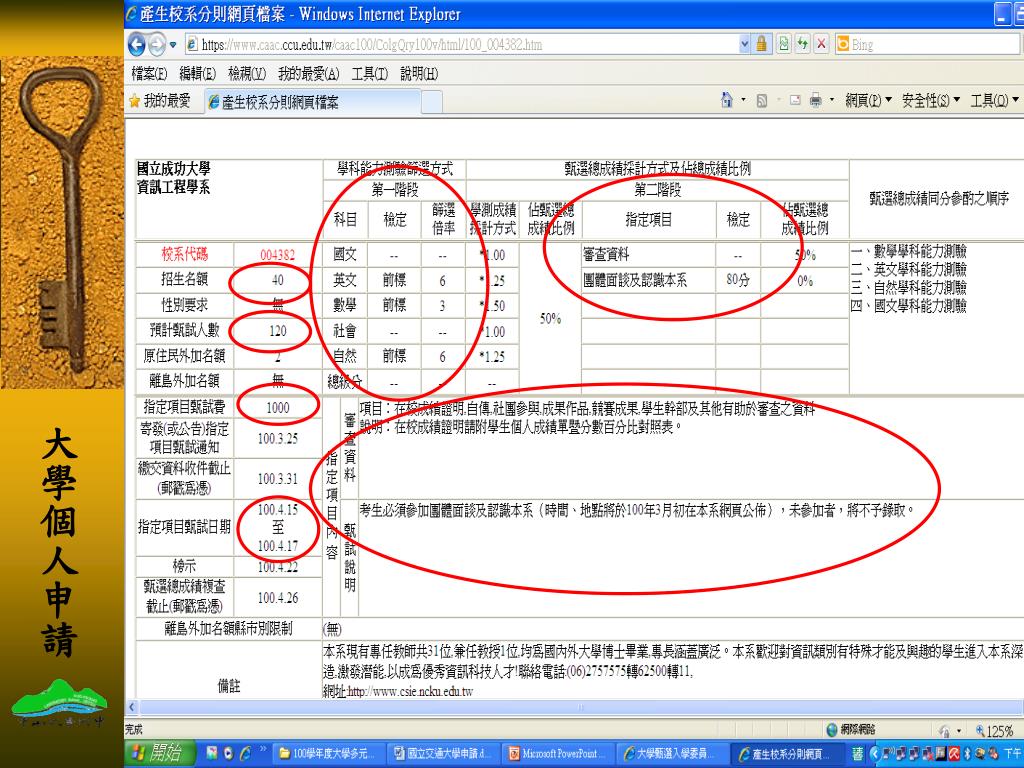Click the 004382 department code cell
1024x768 pixels.
[x=278, y=255]
